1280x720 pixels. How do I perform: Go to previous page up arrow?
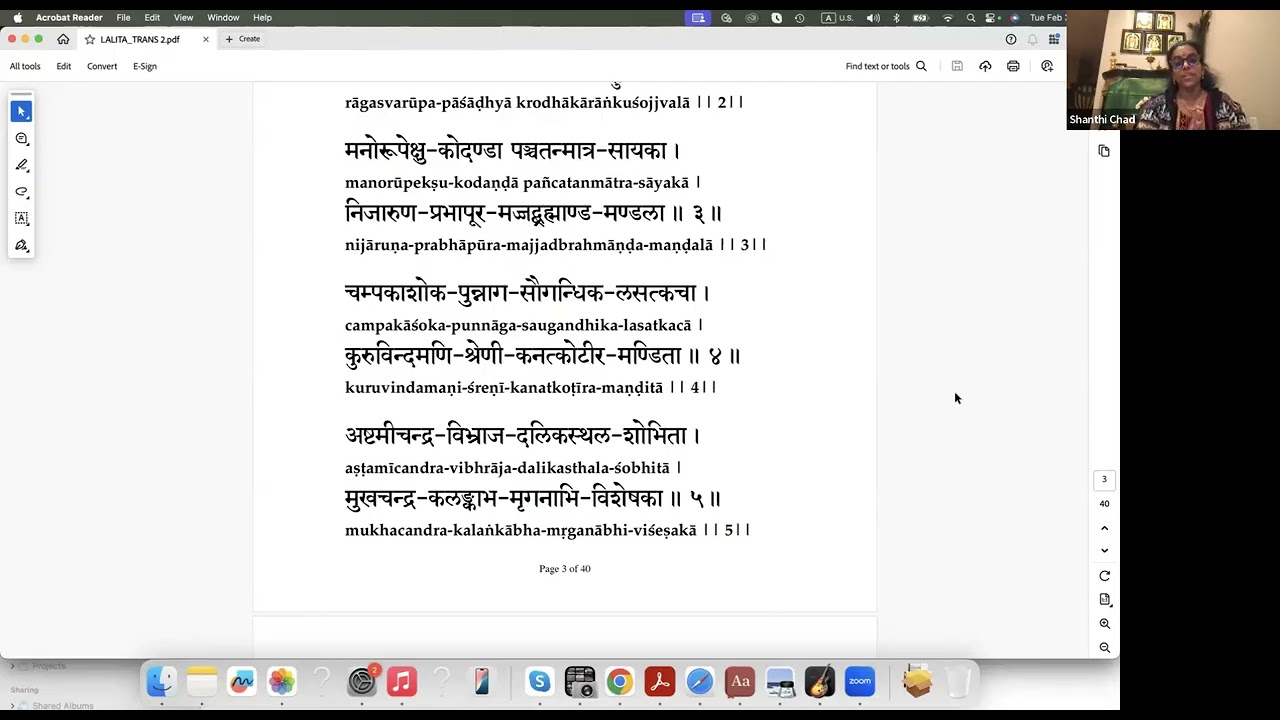click(x=1104, y=528)
